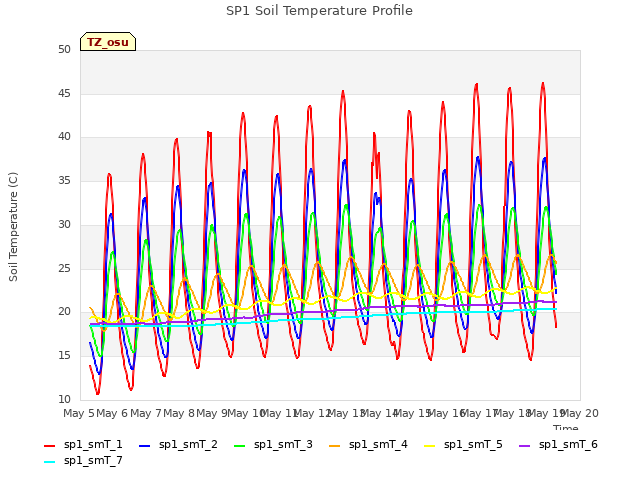Click the blue sp1_smT_2 legend swatch
Screen dimensions: 640x480
[144, 446]
